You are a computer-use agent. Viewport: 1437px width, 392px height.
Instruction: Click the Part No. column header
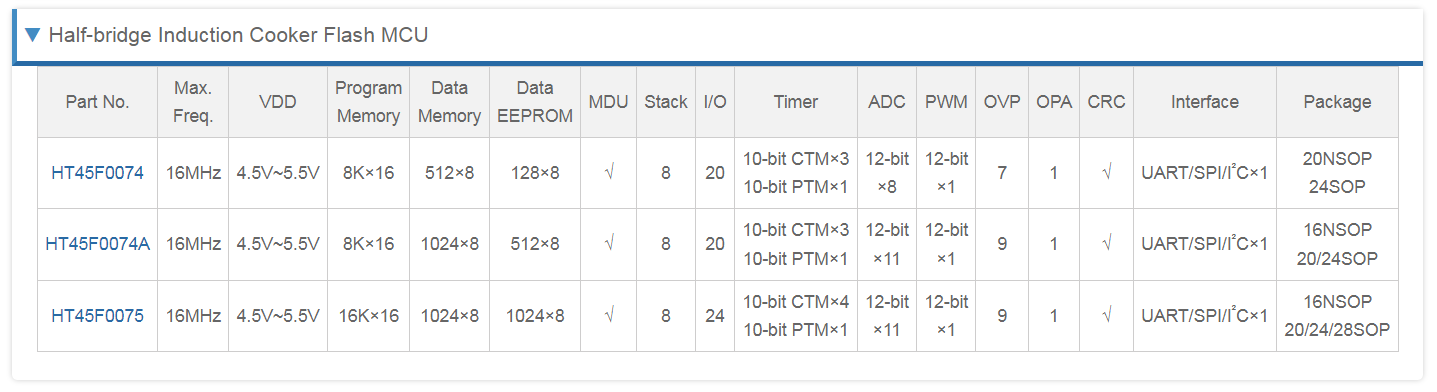(97, 102)
